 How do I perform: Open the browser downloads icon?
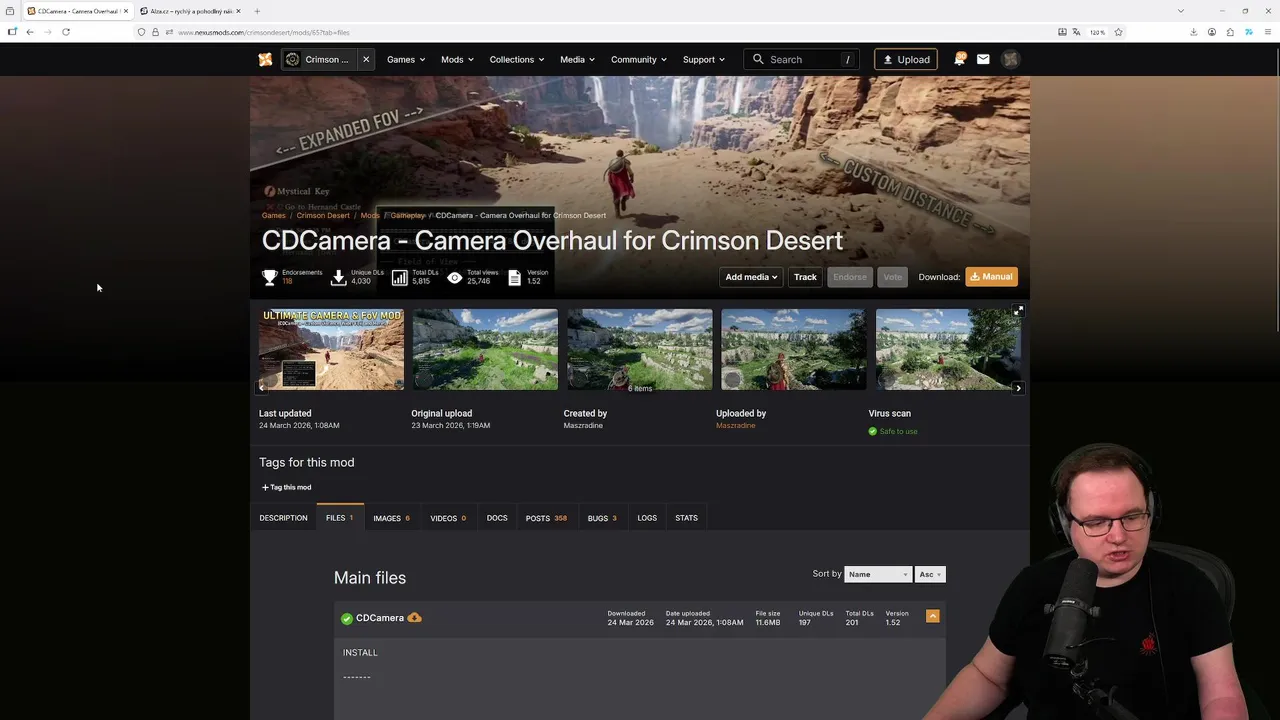tap(1193, 32)
